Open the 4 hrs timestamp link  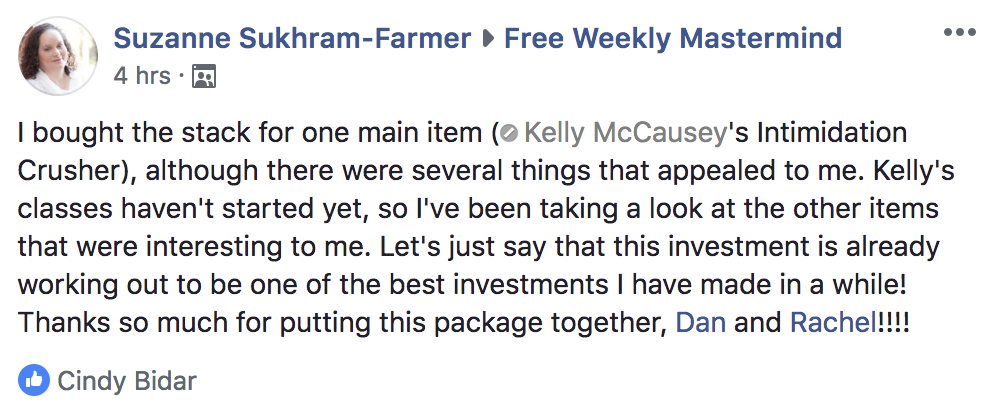pyautogui.click(x=142, y=76)
